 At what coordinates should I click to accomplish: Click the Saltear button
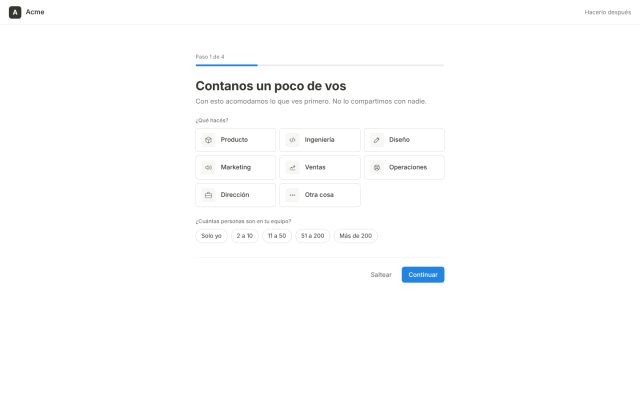[381, 275]
